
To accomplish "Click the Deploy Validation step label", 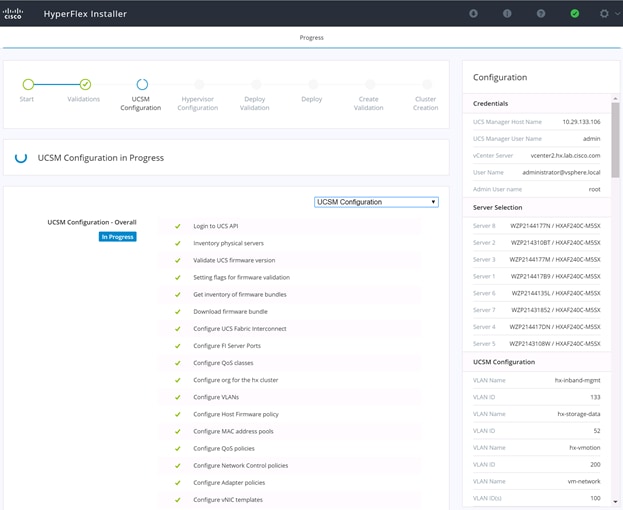I will coord(255,103).
